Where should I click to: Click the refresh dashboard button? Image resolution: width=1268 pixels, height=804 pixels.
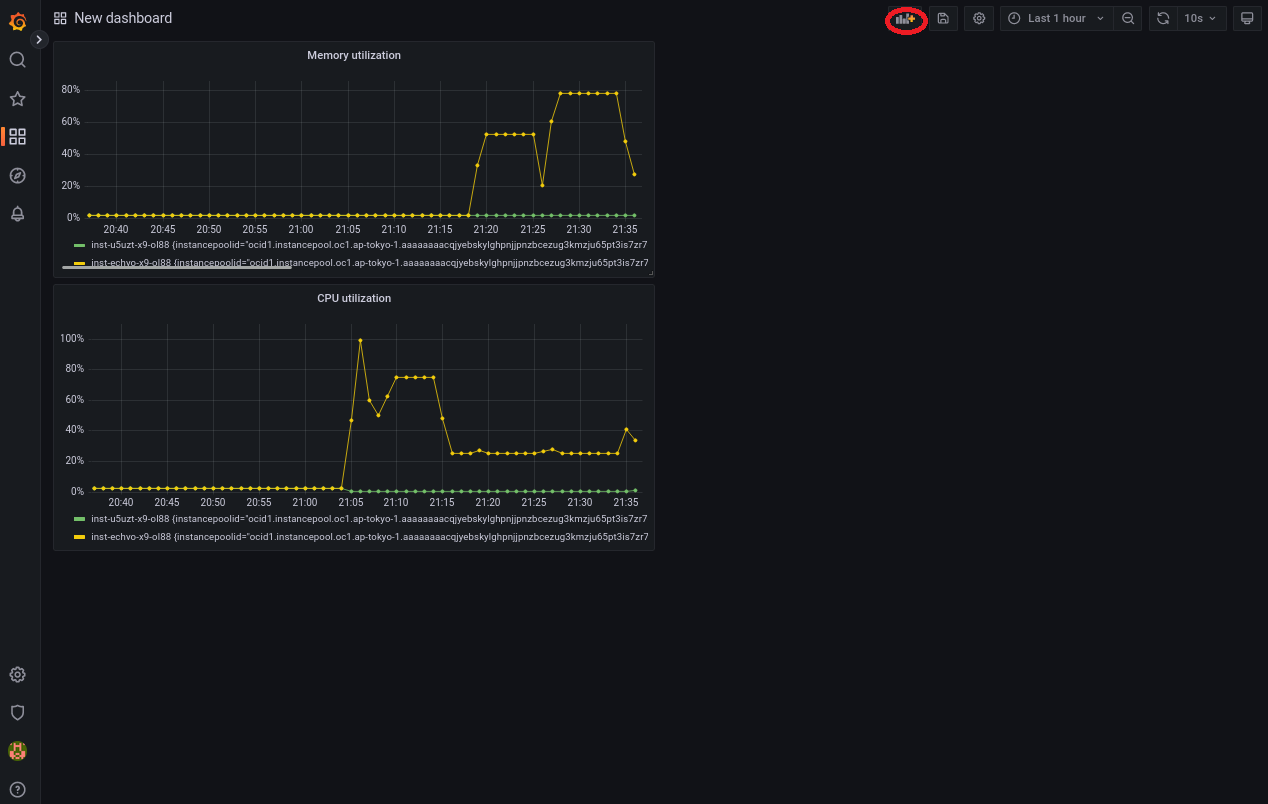(x=1163, y=18)
